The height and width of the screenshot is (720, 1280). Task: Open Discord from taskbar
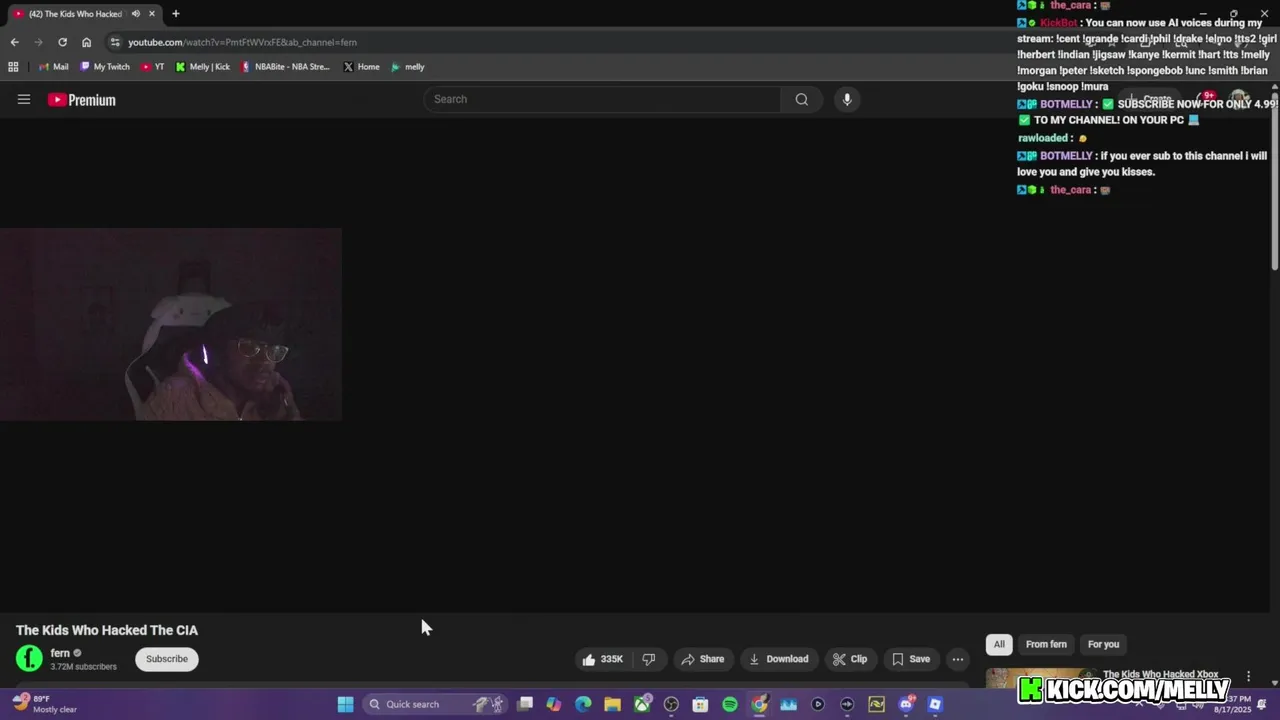tap(906, 704)
